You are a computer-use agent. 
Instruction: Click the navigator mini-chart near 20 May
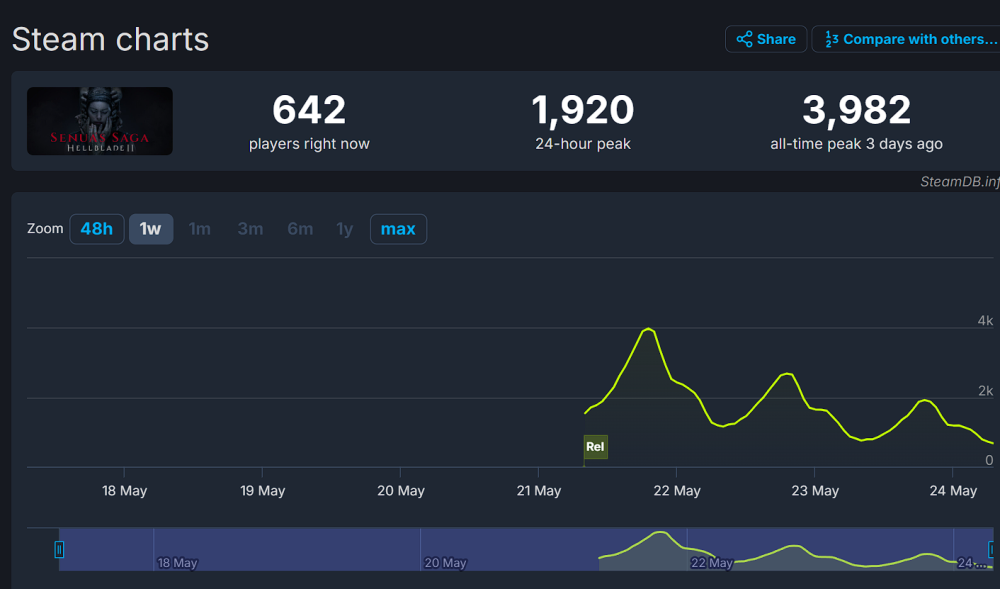click(x=444, y=550)
